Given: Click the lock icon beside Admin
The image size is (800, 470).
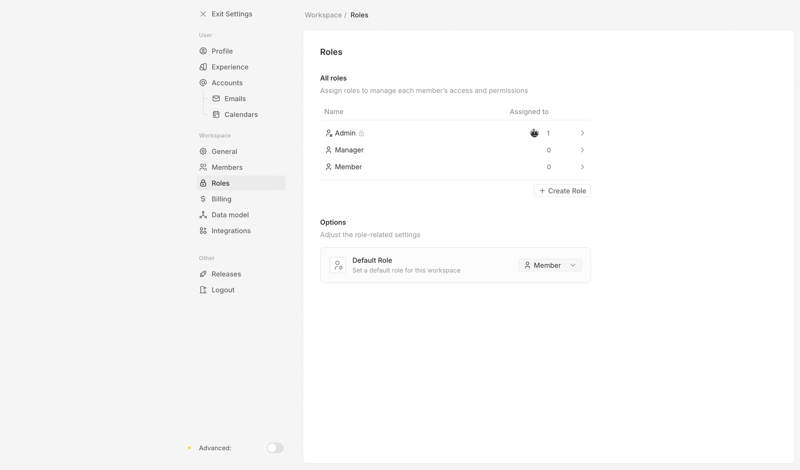Looking at the screenshot, I should (x=361, y=133).
